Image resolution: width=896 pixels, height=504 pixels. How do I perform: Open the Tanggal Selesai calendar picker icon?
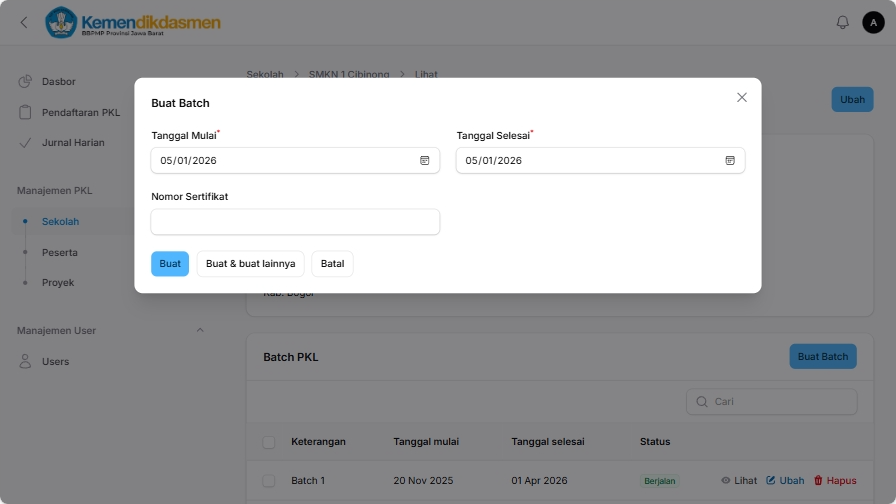tap(730, 160)
